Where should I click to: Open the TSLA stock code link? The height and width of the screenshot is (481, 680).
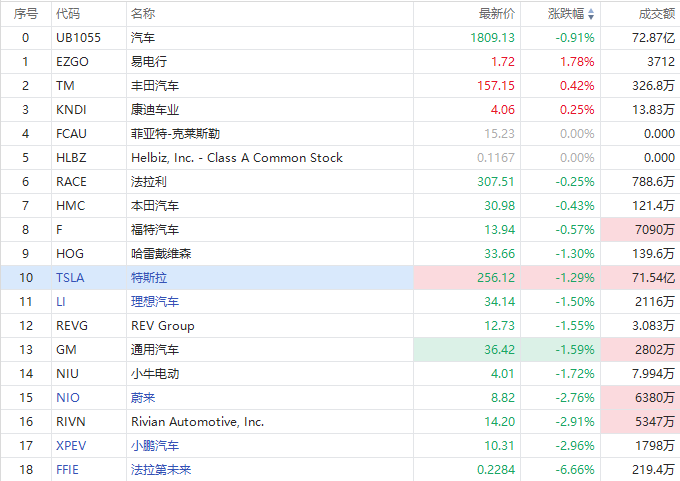(71, 277)
